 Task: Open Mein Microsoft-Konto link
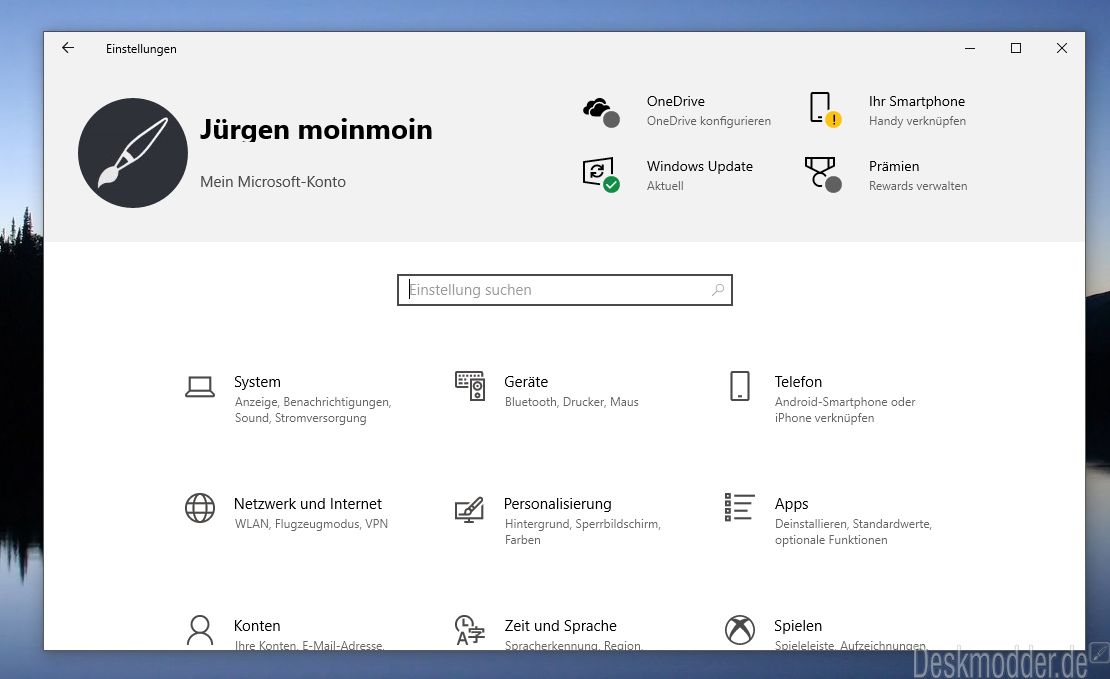(x=273, y=182)
